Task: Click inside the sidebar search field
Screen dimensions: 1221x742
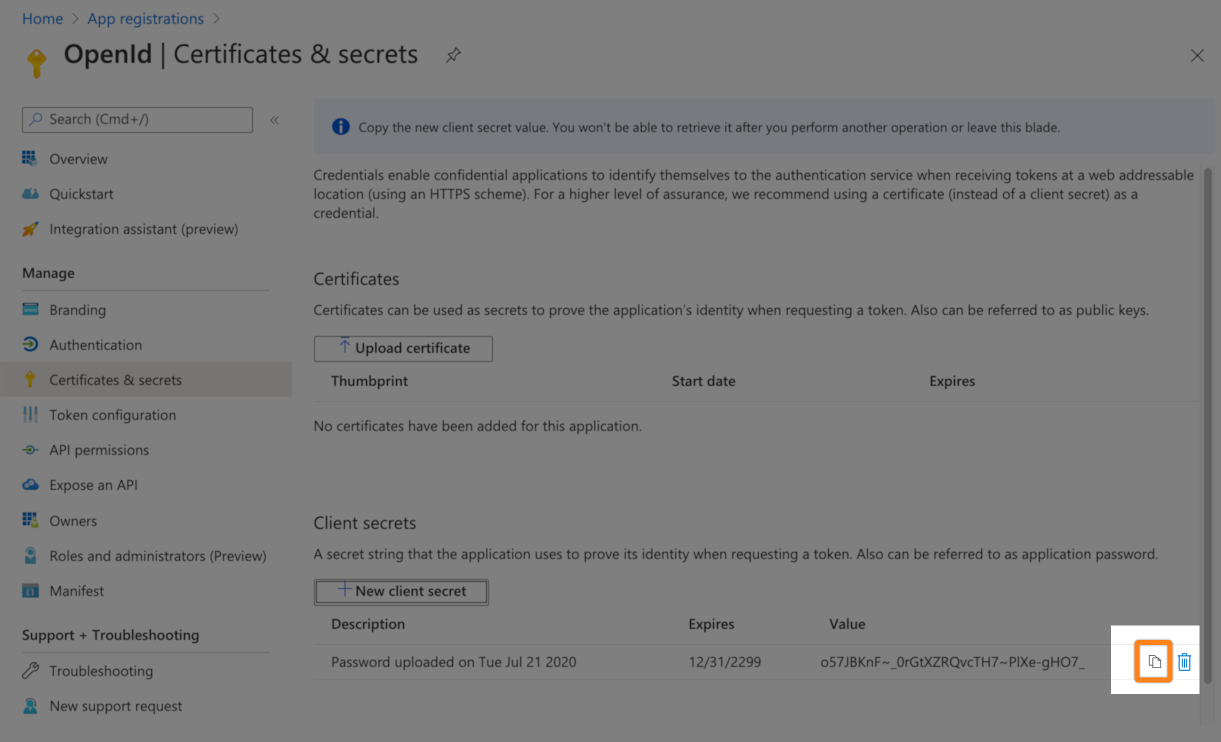Action: pyautogui.click(x=137, y=119)
